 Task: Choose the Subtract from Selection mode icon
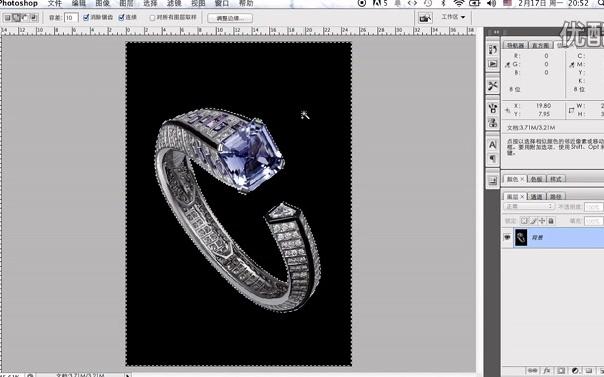click(25, 18)
